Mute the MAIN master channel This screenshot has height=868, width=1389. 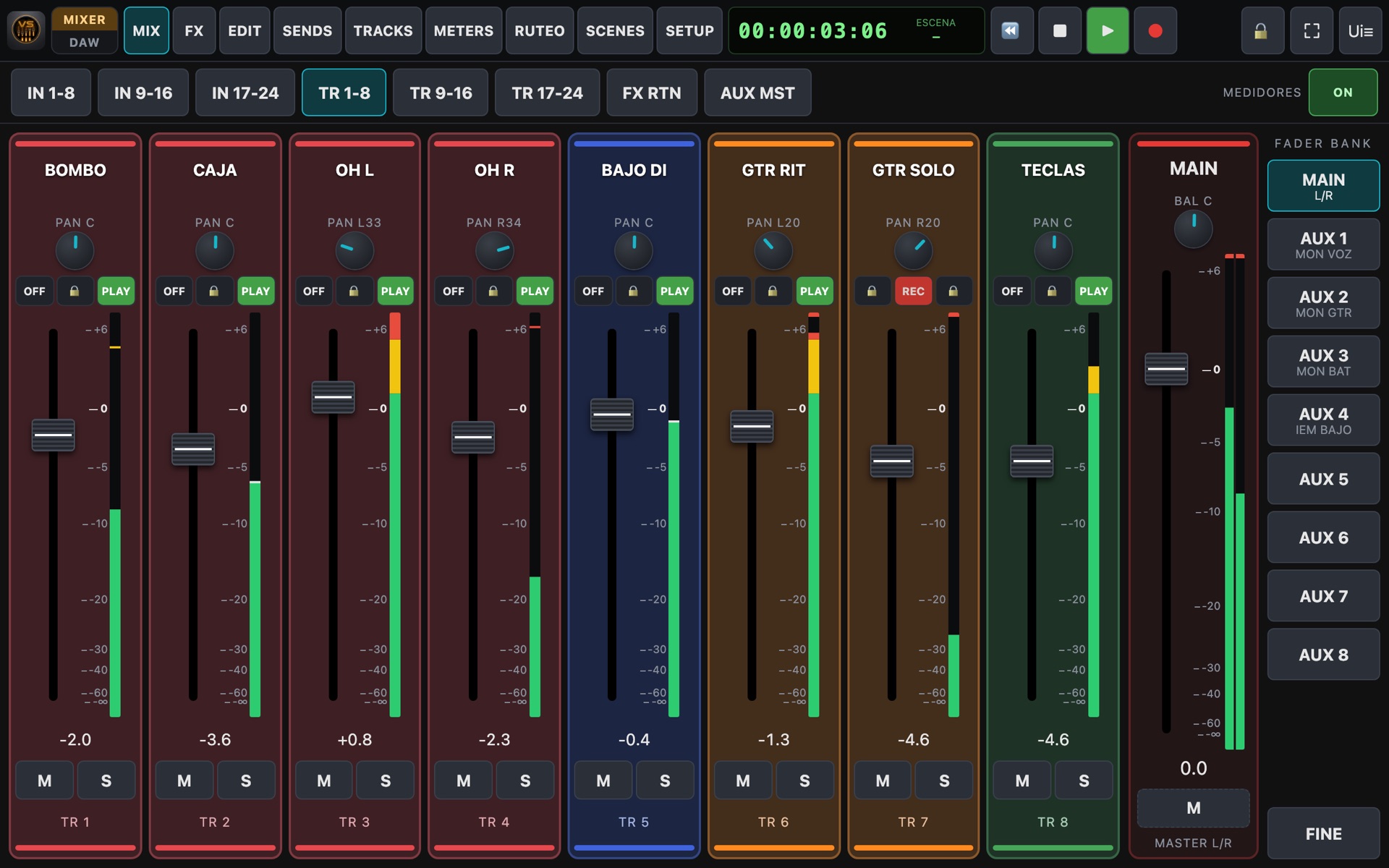point(1194,808)
